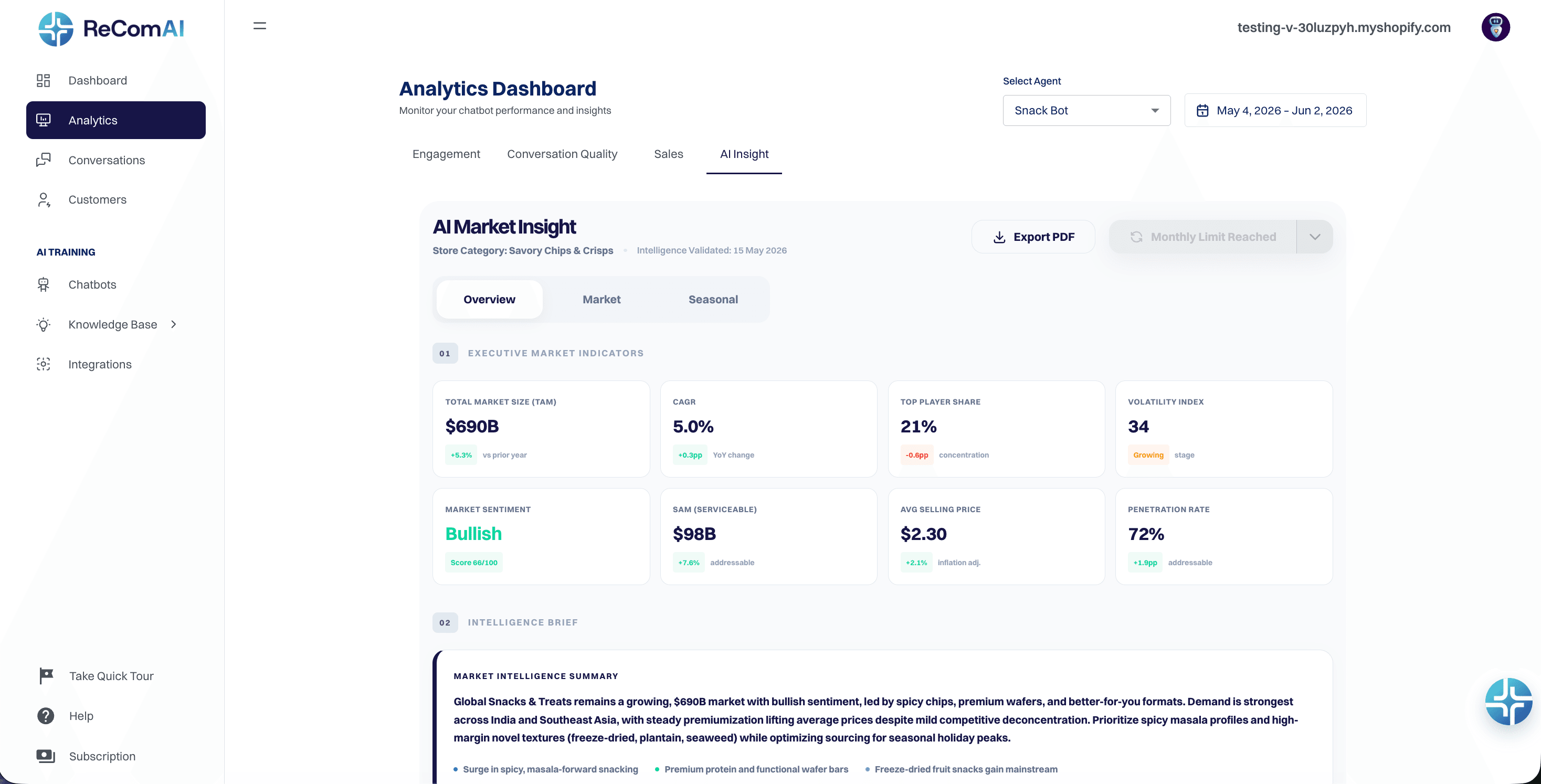The width and height of the screenshot is (1541, 784).
Task: Click 'Freeze-dried fruit snacks gain mainstream' bullet
Action: (966, 769)
